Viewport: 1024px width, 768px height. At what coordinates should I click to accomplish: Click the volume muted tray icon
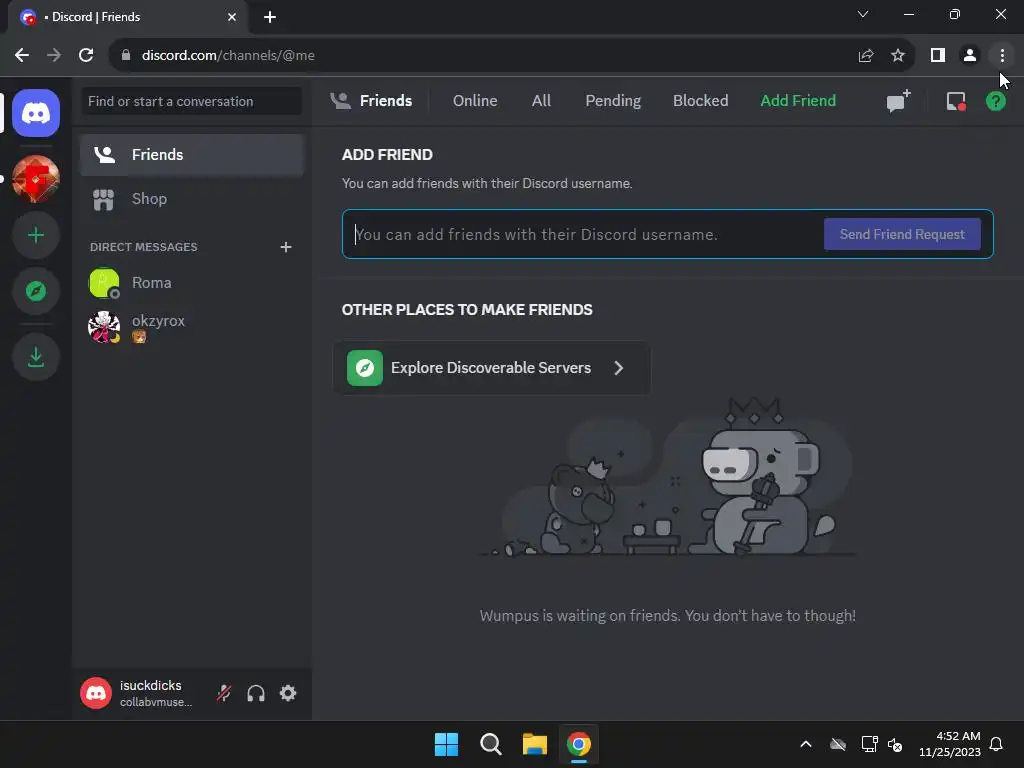(895, 744)
